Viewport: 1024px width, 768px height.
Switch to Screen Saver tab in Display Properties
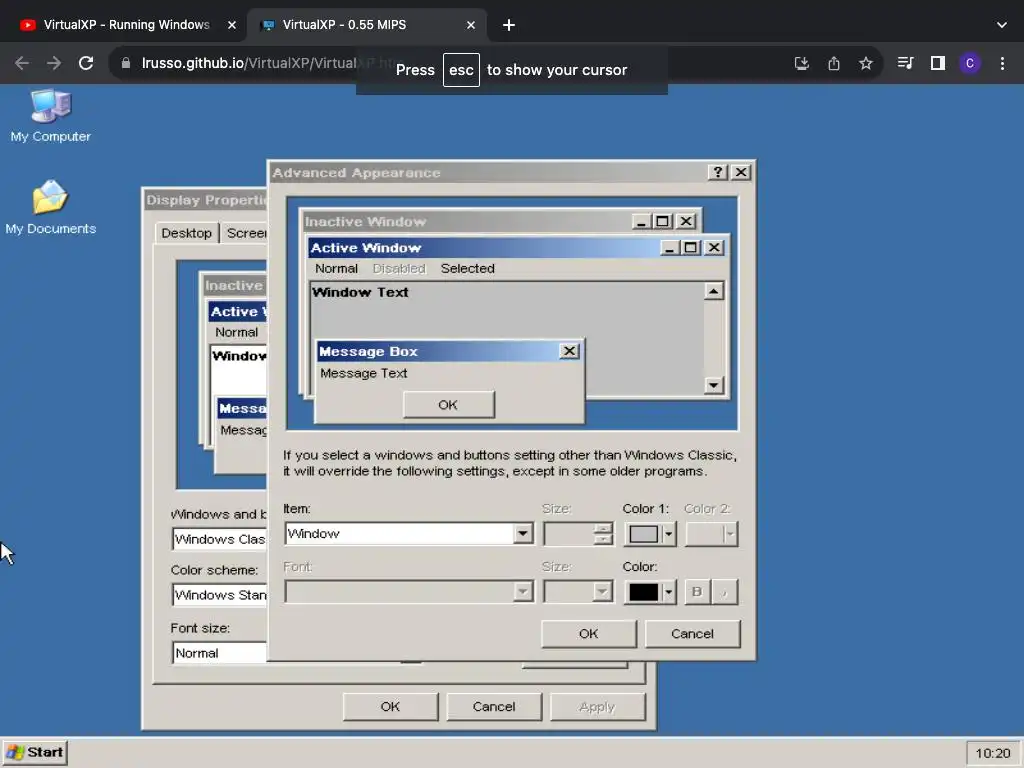click(245, 233)
